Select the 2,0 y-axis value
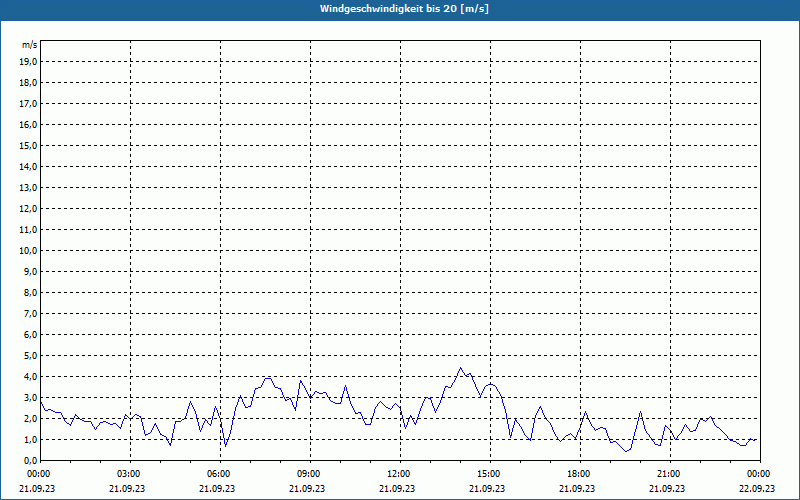 point(30,418)
